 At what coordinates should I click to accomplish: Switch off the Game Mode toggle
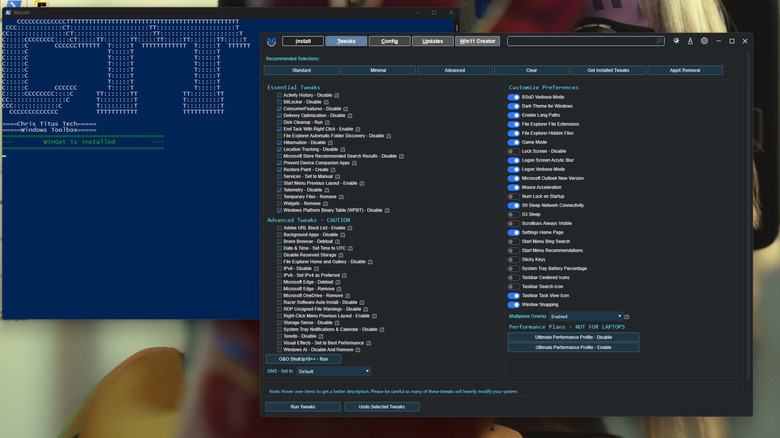(x=514, y=142)
